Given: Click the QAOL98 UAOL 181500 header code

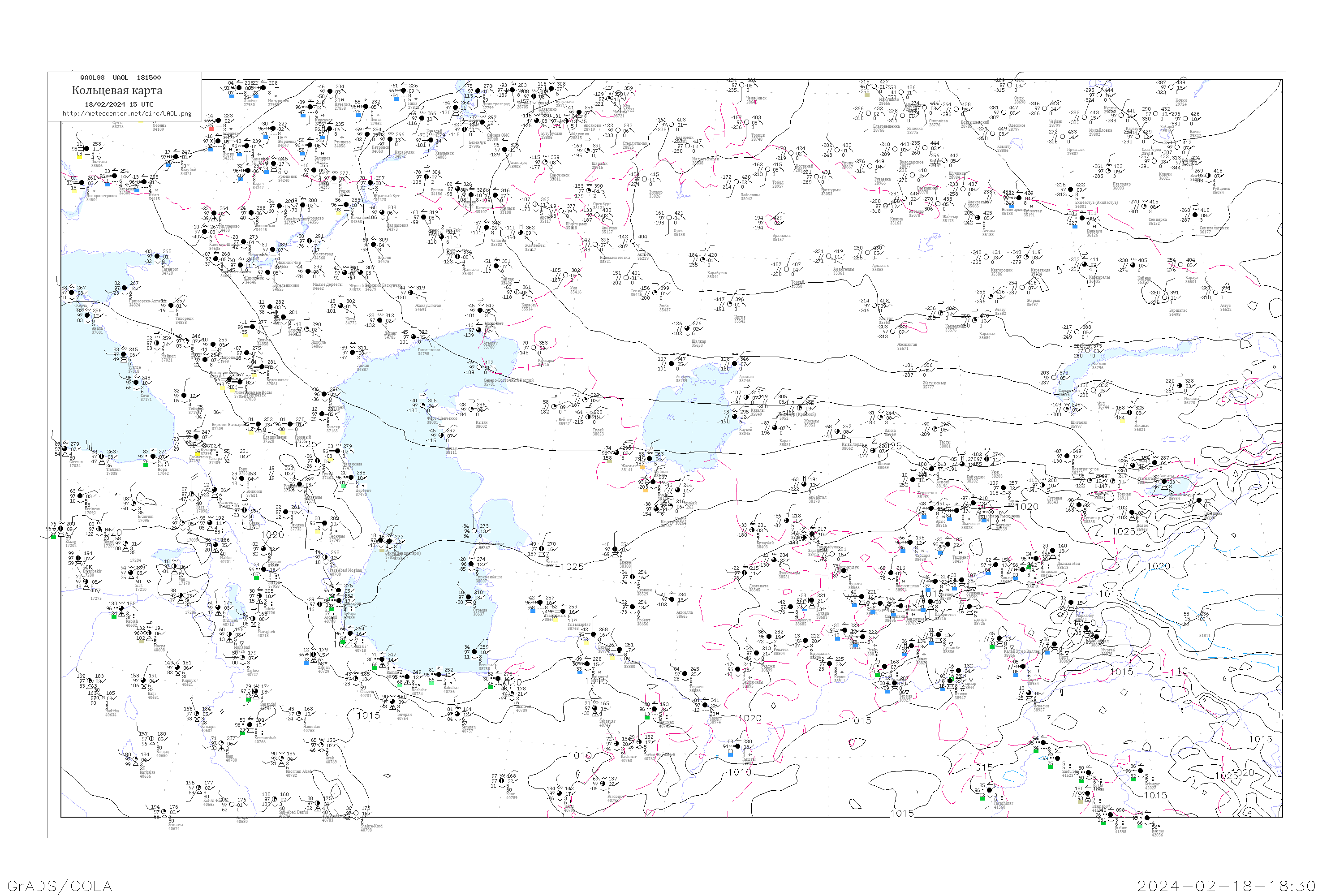Looking at the screenshot, I should (120, 78).
